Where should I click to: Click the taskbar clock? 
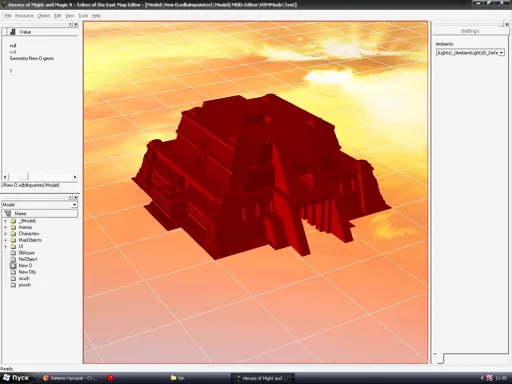501,378
